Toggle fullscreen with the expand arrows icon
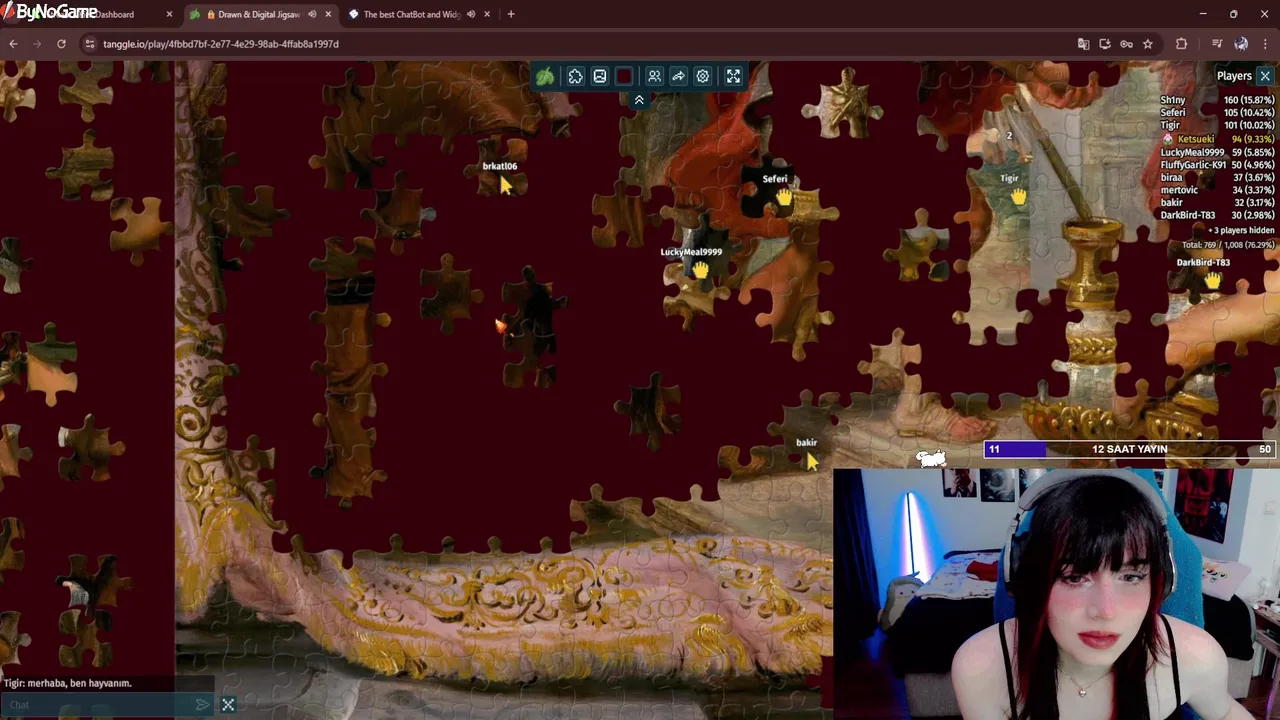 (733, 76)
